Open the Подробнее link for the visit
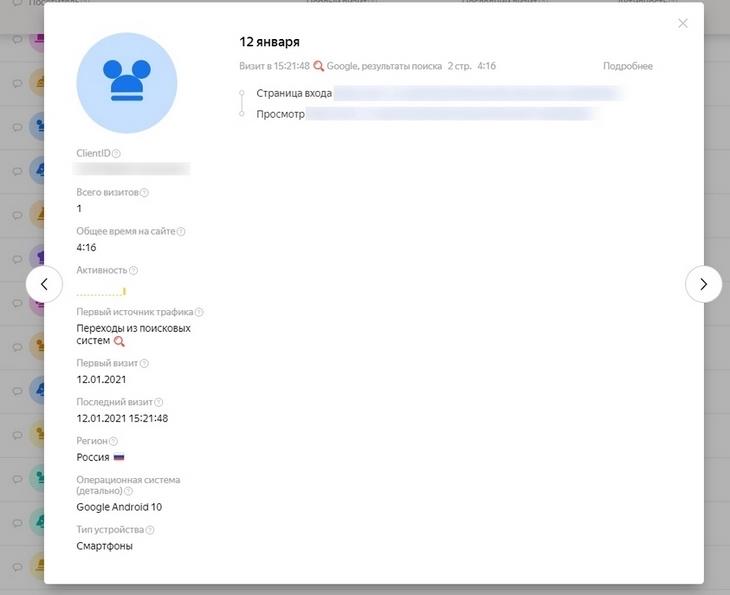 [627, 66]
